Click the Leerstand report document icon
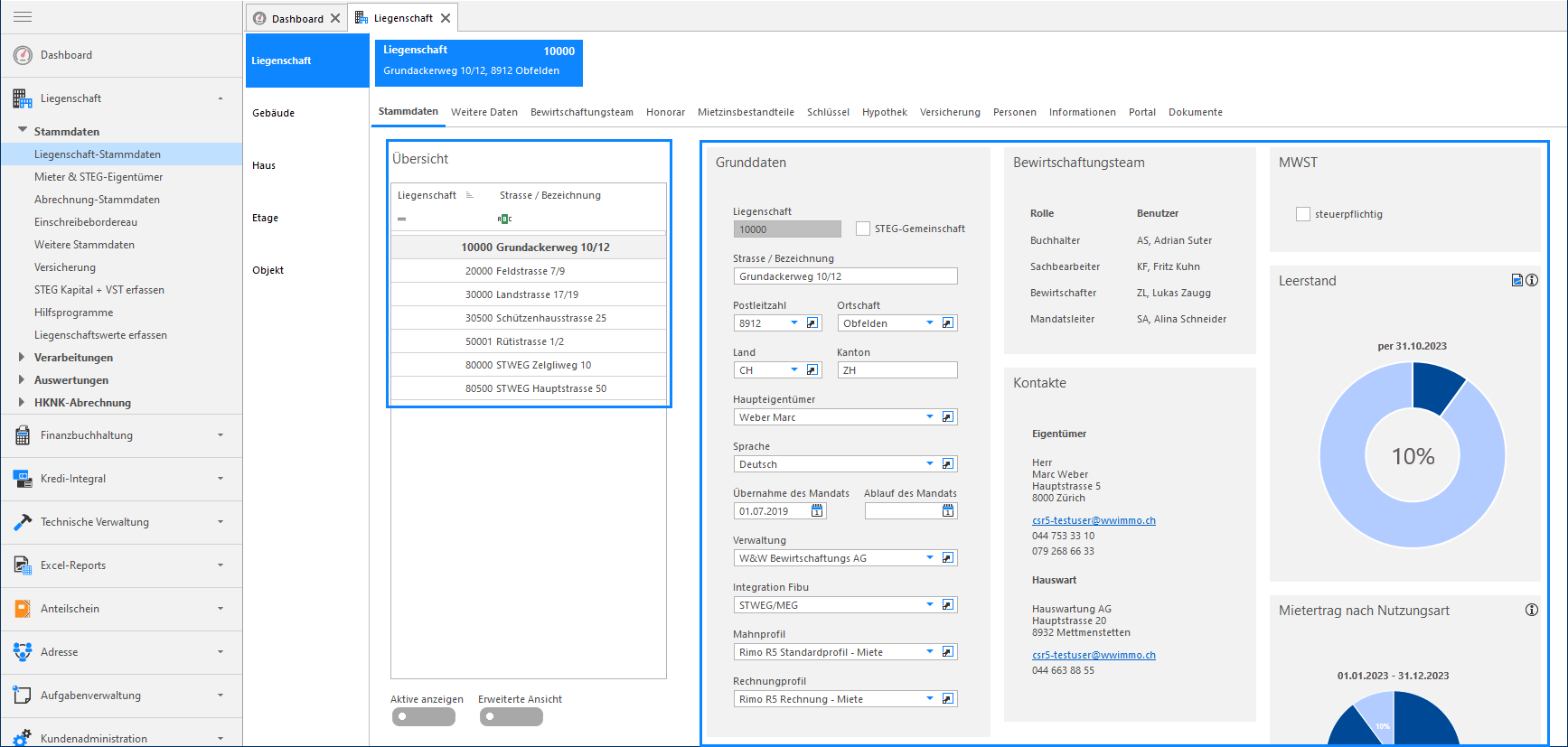 point(1517,280)
